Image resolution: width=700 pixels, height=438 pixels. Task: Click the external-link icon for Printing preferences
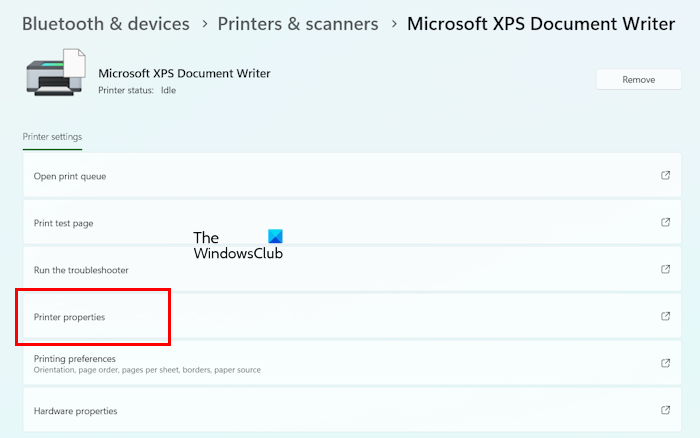click(x=665, y=363)
